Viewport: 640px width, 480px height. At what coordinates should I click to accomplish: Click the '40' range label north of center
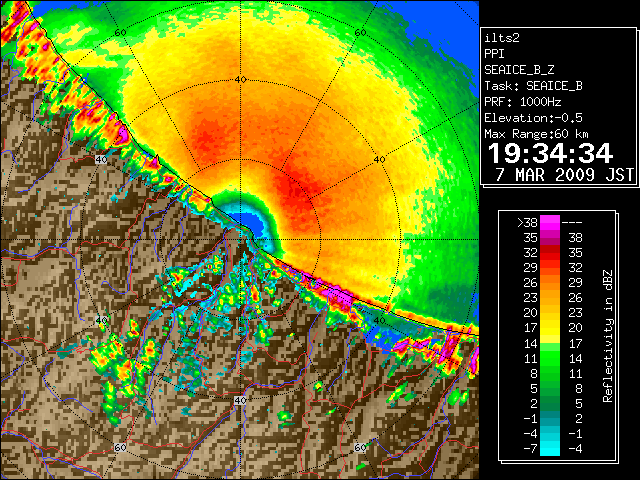240,80
